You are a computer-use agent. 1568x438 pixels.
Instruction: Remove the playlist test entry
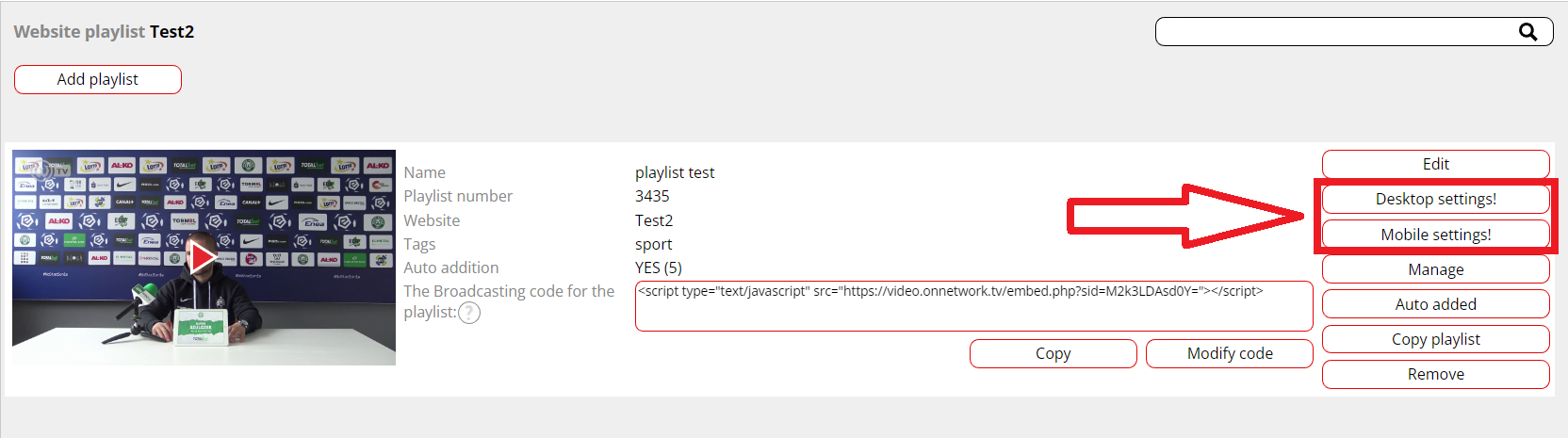pos(1435,374)
